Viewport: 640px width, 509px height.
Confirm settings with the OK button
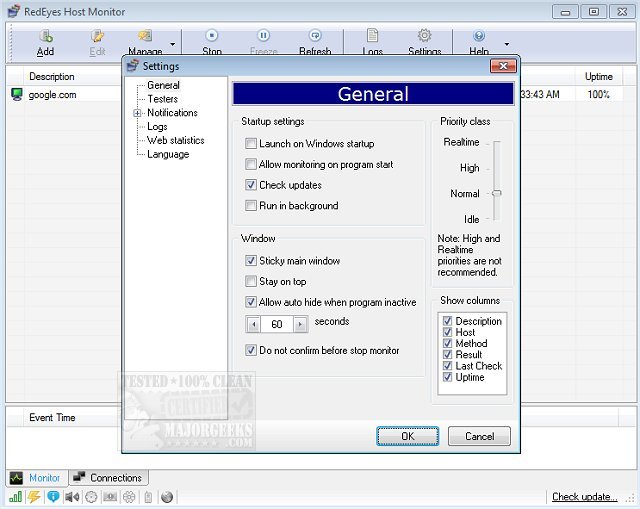(x=407, y=436)
